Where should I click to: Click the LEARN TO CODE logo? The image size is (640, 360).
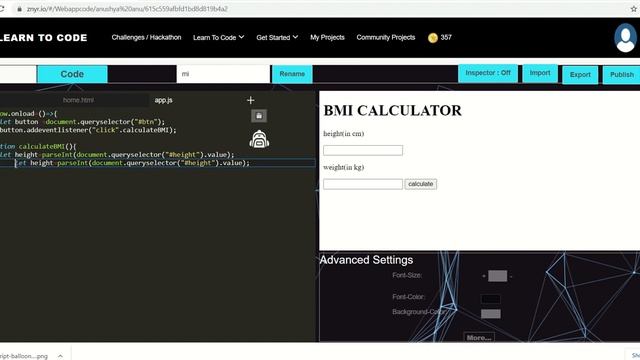pyautogui.click(x=44, y=38)
